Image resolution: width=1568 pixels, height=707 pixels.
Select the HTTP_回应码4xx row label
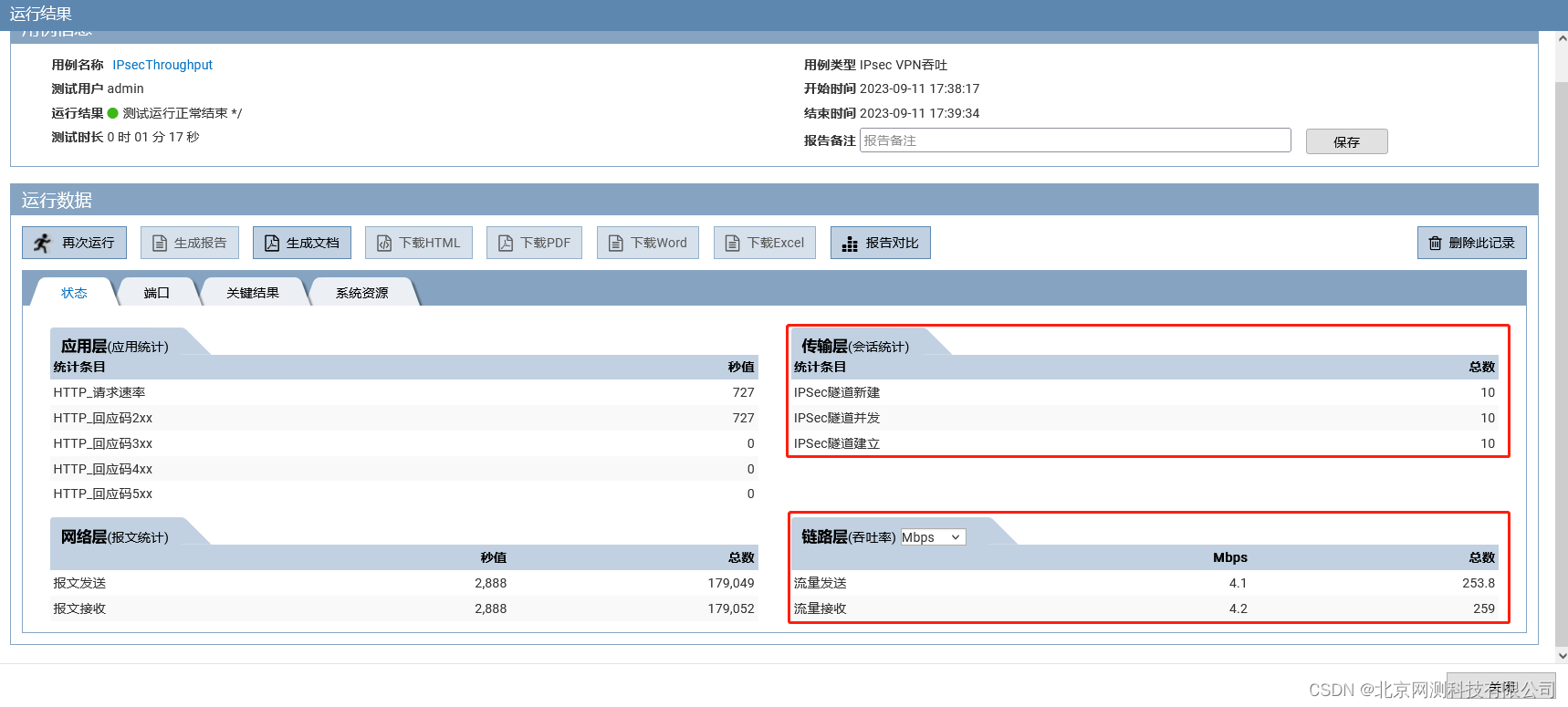coord(103,469)
